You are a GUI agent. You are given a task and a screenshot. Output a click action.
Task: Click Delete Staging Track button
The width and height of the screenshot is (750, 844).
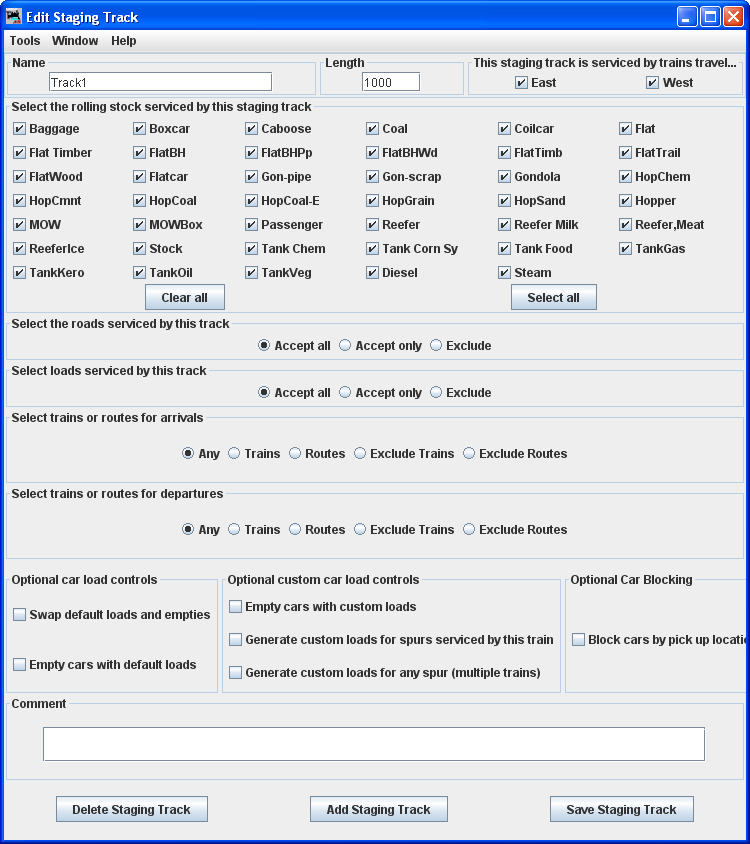[x=132, y=810]
